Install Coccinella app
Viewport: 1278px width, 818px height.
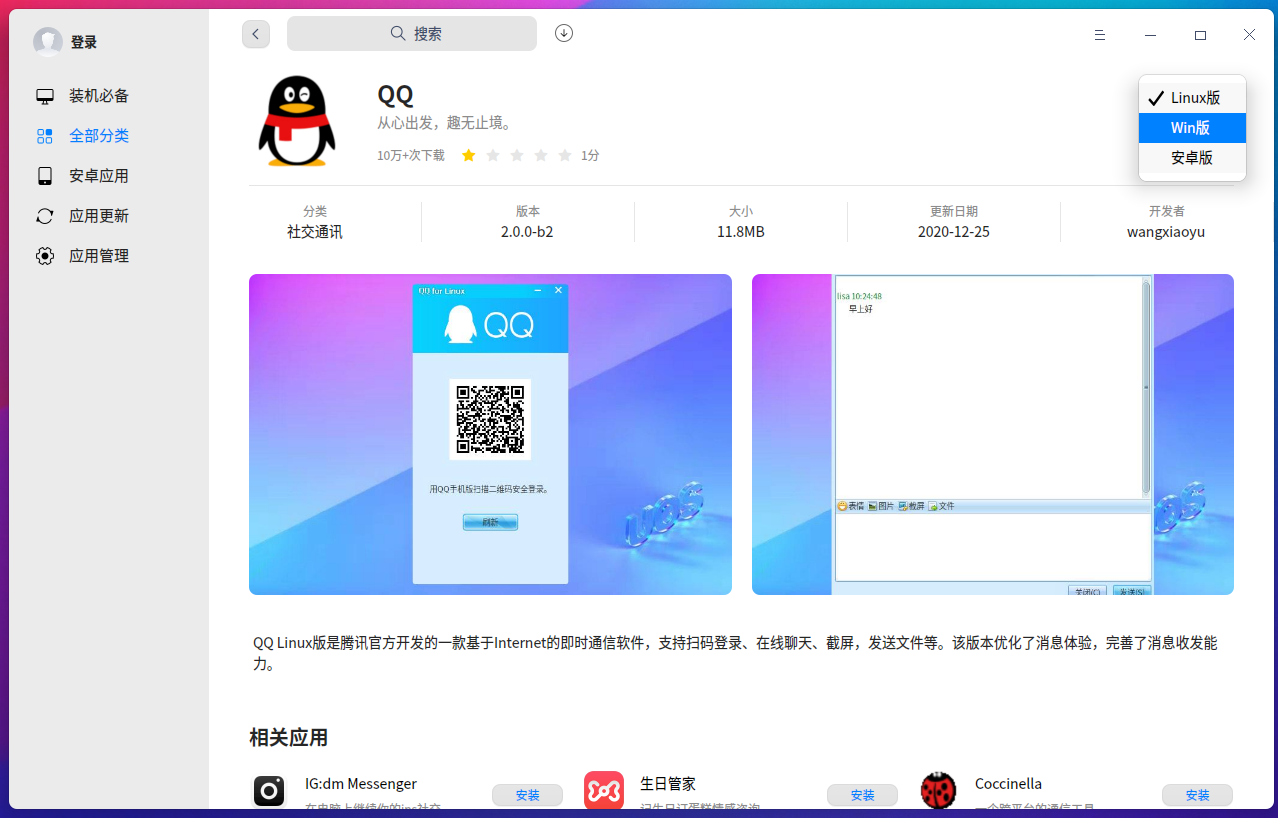coord(1197,795)
